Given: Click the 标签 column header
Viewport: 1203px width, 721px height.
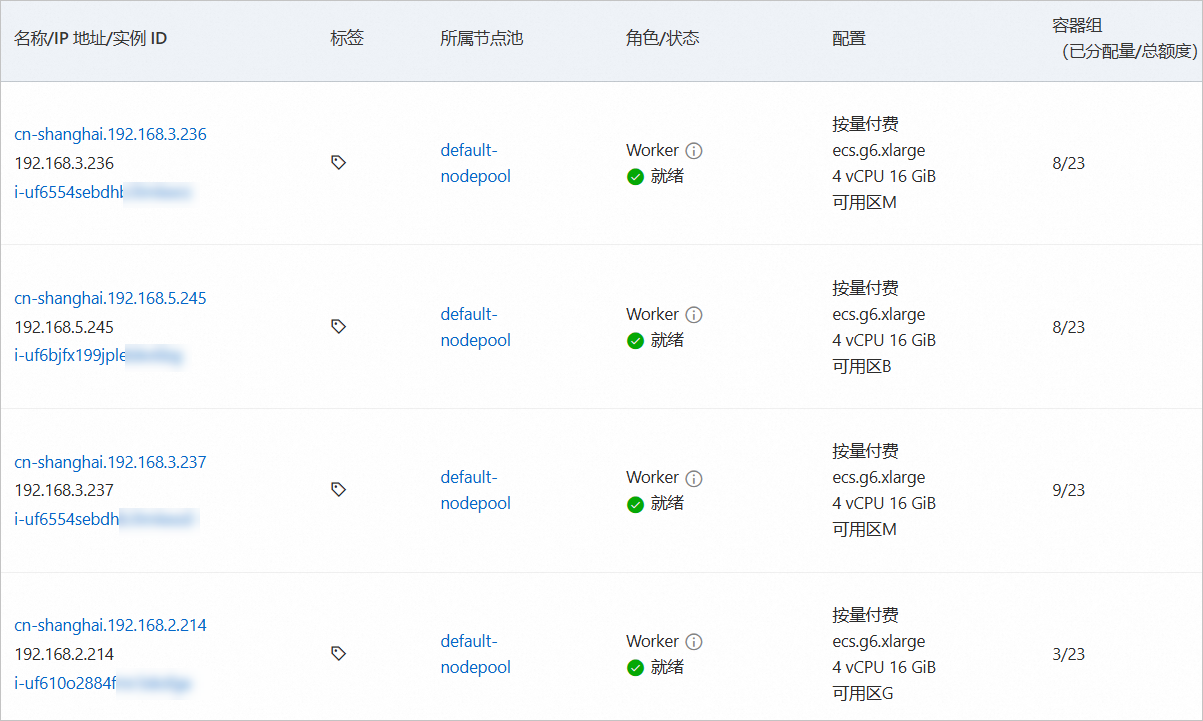Looking at the screenshot, I should point(347,39).
